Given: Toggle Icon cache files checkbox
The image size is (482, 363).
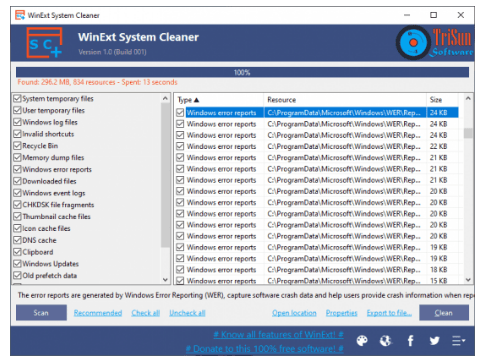Looking at the screenshot, I should click(x=17, y=228).
